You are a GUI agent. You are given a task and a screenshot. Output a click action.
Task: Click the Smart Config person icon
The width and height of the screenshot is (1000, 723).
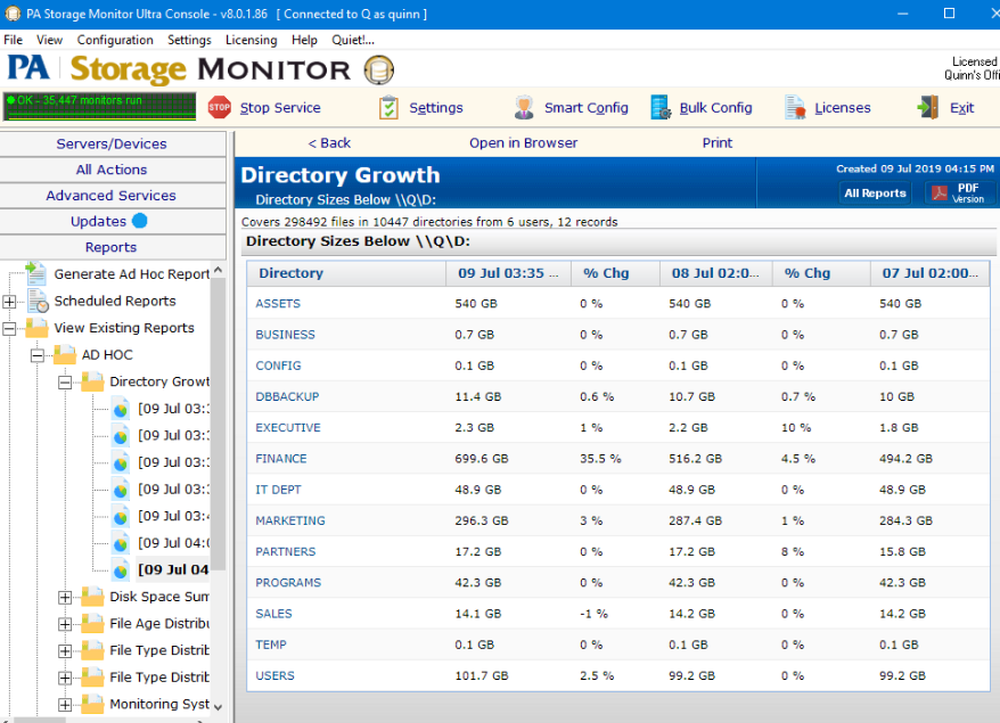click(524, 108)
